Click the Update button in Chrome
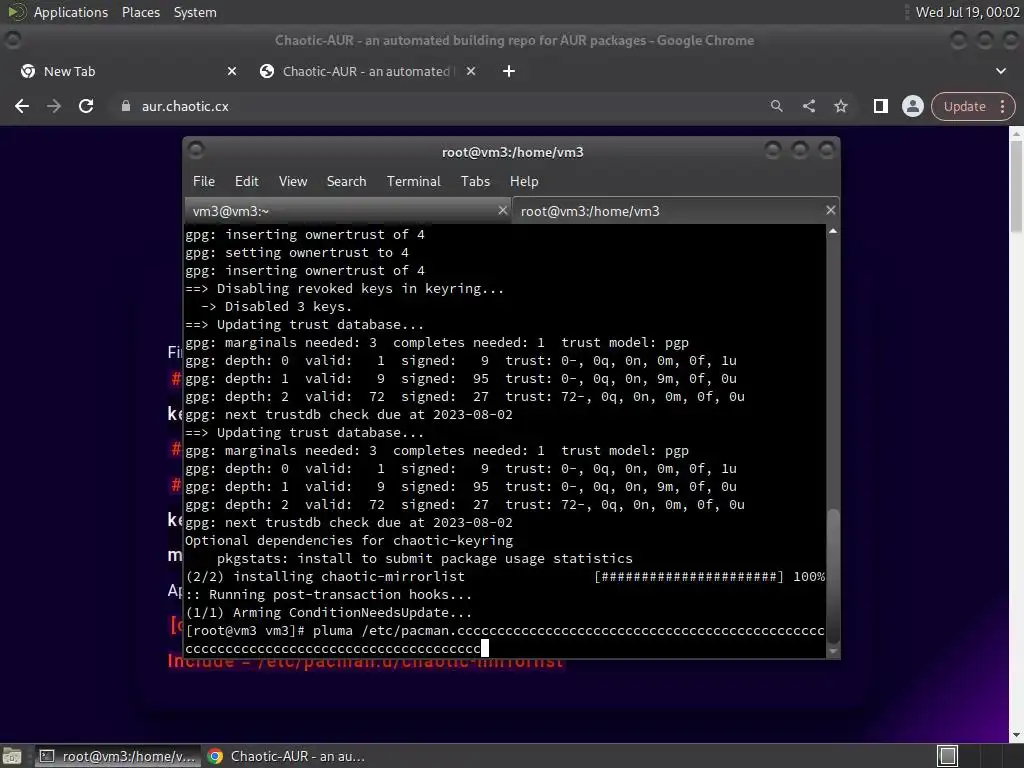 (x=964, y=106)
